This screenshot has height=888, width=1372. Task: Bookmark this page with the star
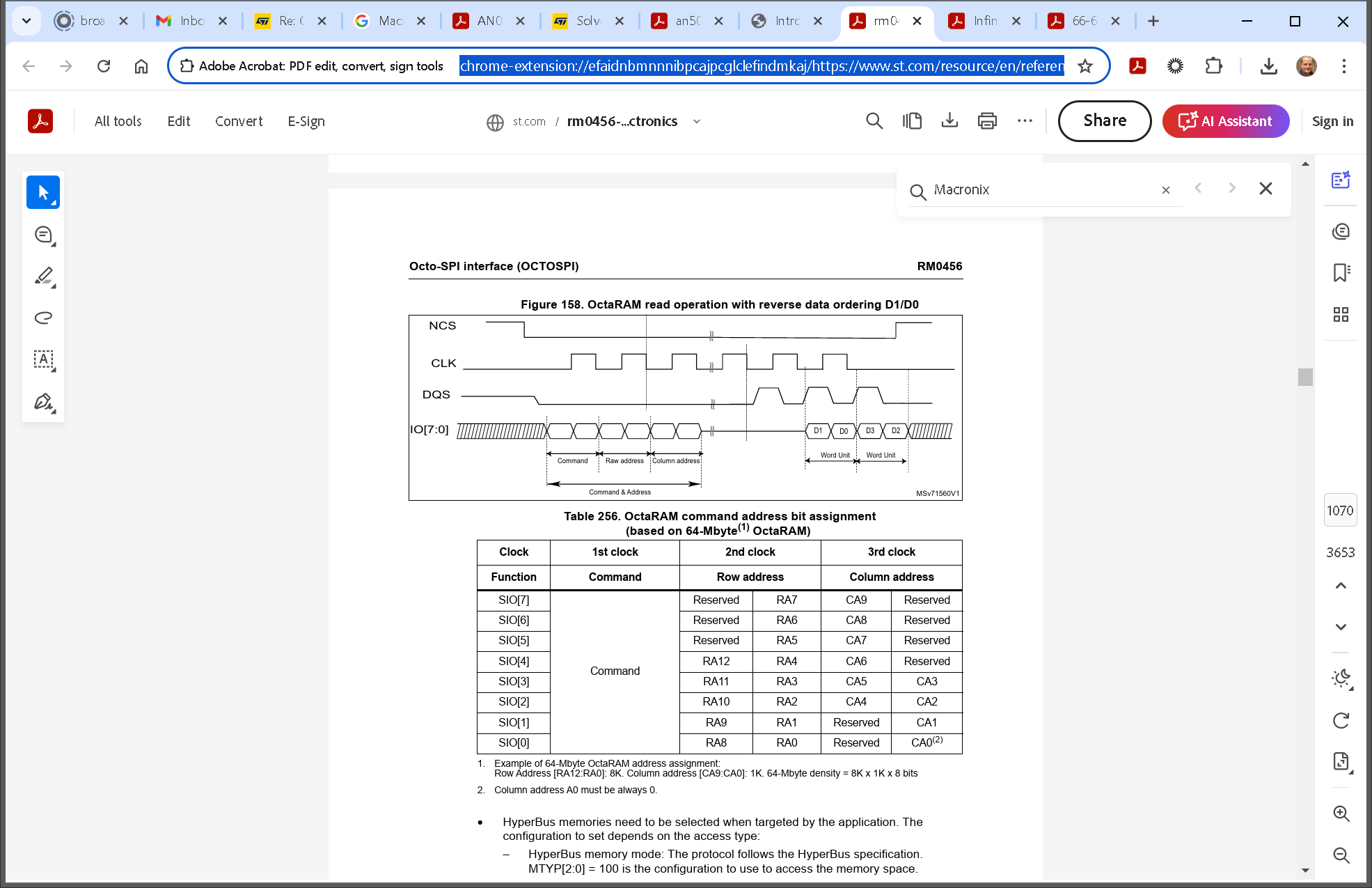click(1085, 66)
